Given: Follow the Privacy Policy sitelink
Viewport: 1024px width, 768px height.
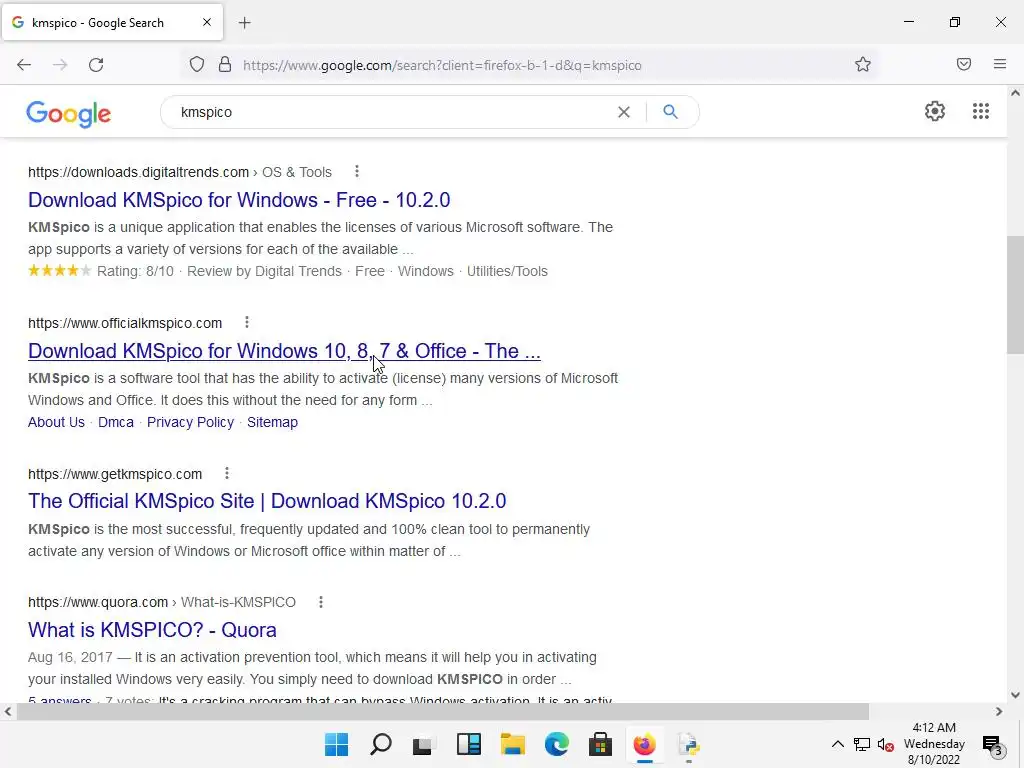Looking at the screenshot, I should pyautogui.click(x=190, y=422).
